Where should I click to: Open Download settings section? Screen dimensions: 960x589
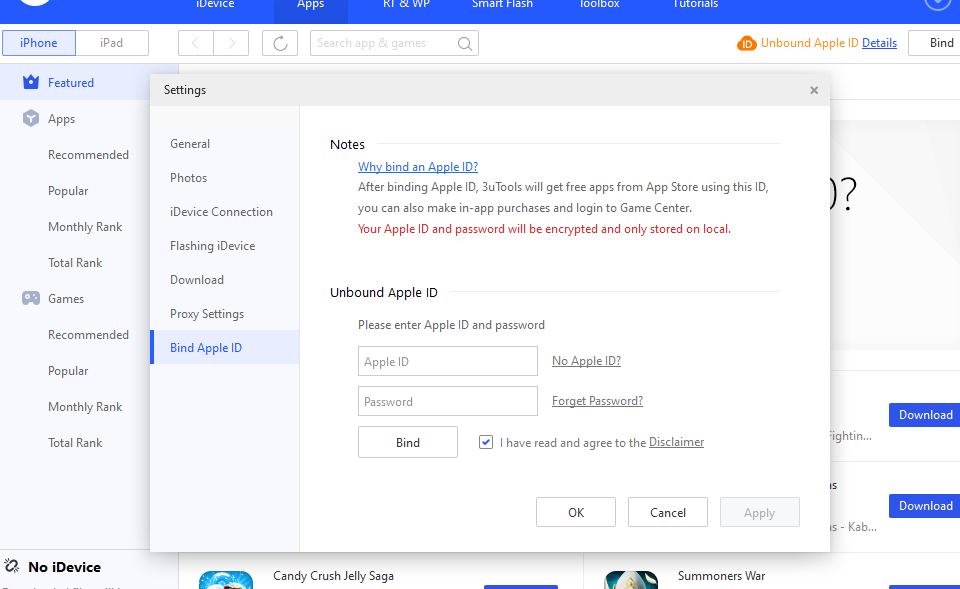pos(225,279)
